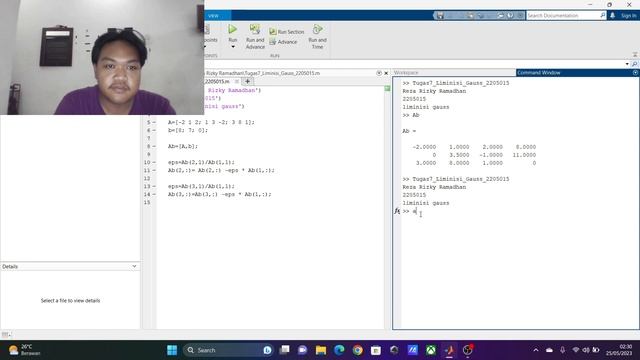Image resolution: width=640 pixels, height=360 pixels.
Task: Close the 2205015.m editor file tab
Action: click(237, 82)
